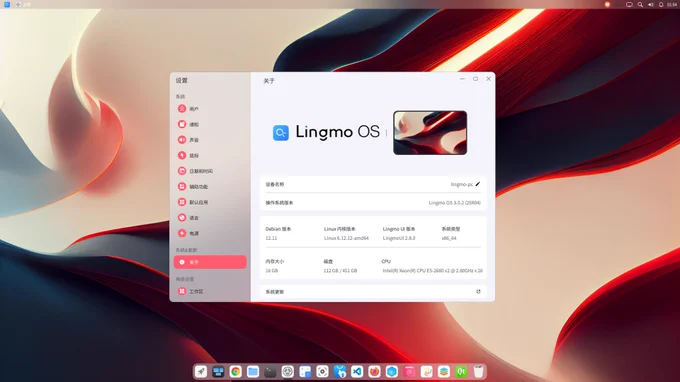This screenshot has width=680, height=382.
Task: Open the rocket launcher in the dock
Action: (x=201, y=372)
